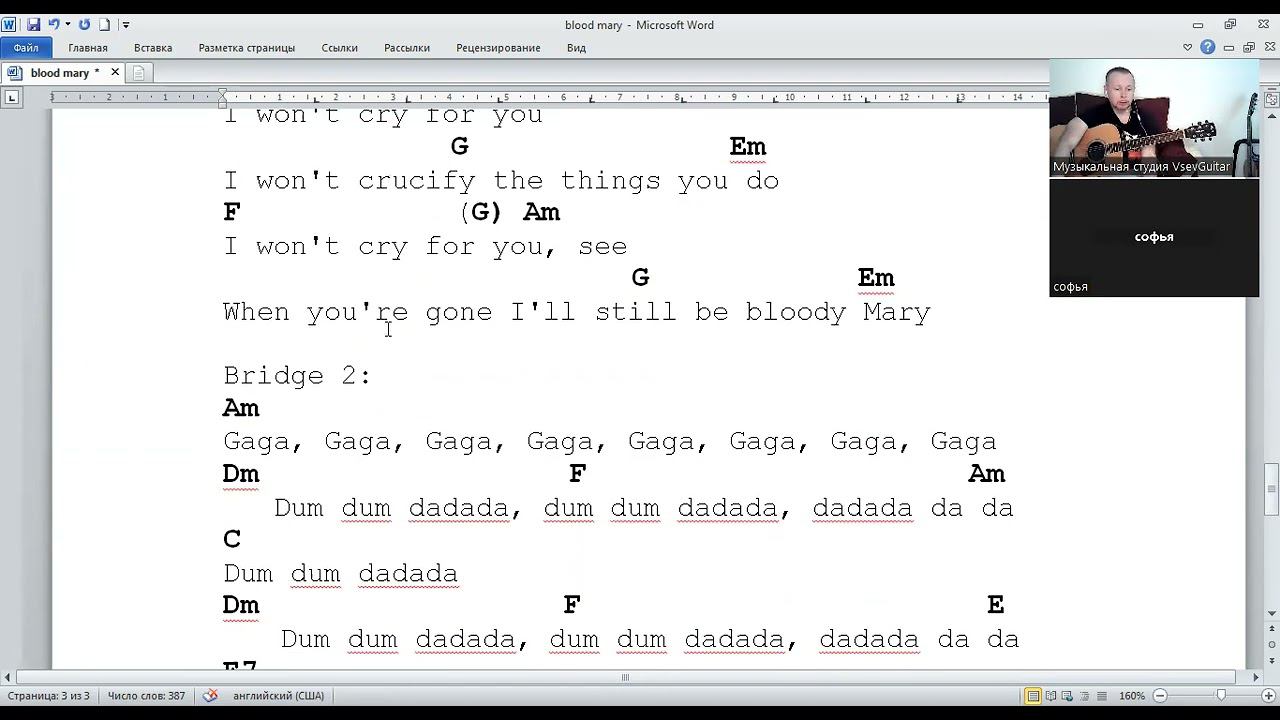Image resolution: width=1280 pixels, height=720 pixels.
Task: Switch to Full Screen Reading view
Action: pyautogui.click(x=1051, y=695)
